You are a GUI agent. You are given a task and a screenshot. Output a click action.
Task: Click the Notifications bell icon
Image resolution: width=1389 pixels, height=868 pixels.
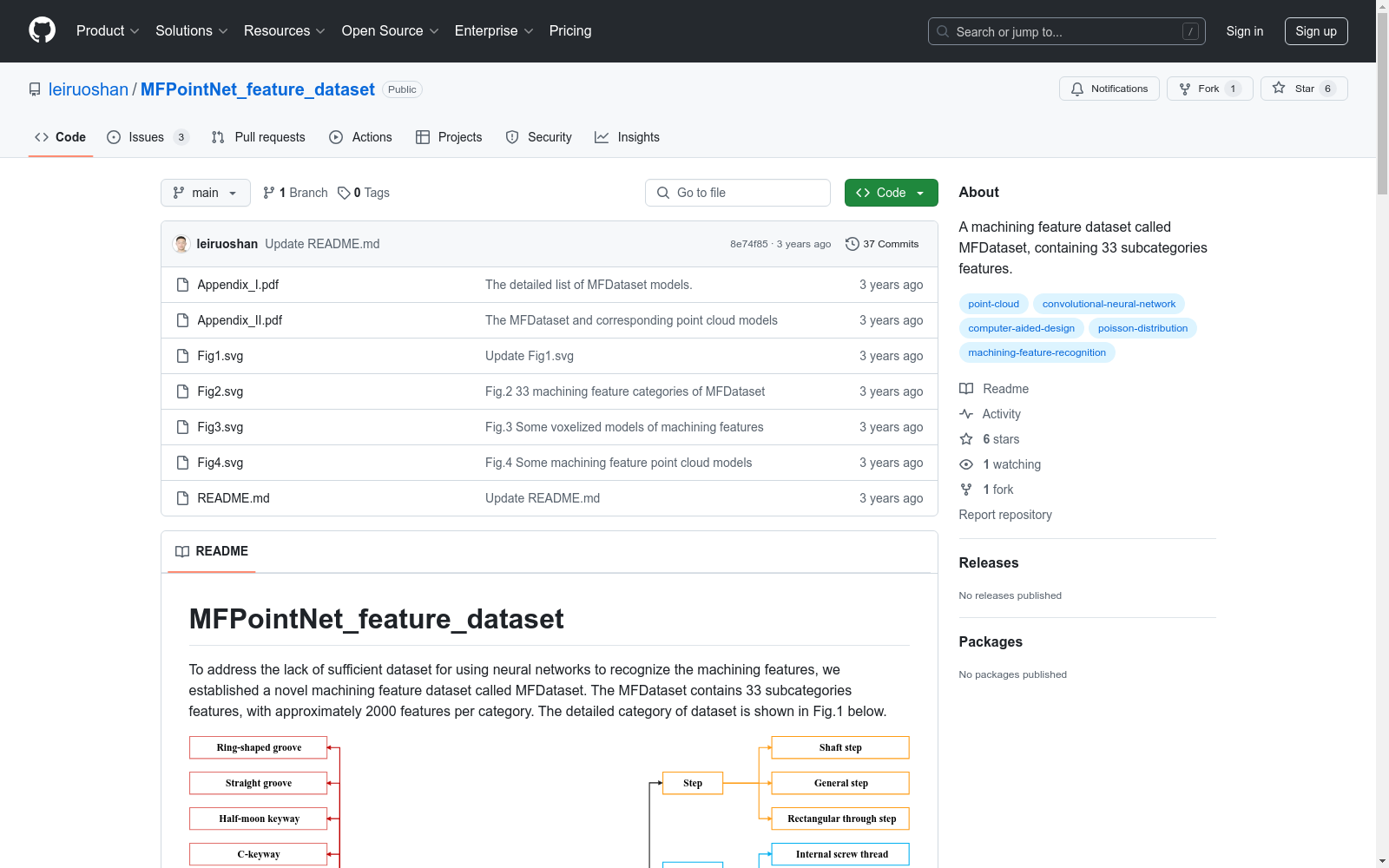pyautogui.click(x=1077, y=89)
